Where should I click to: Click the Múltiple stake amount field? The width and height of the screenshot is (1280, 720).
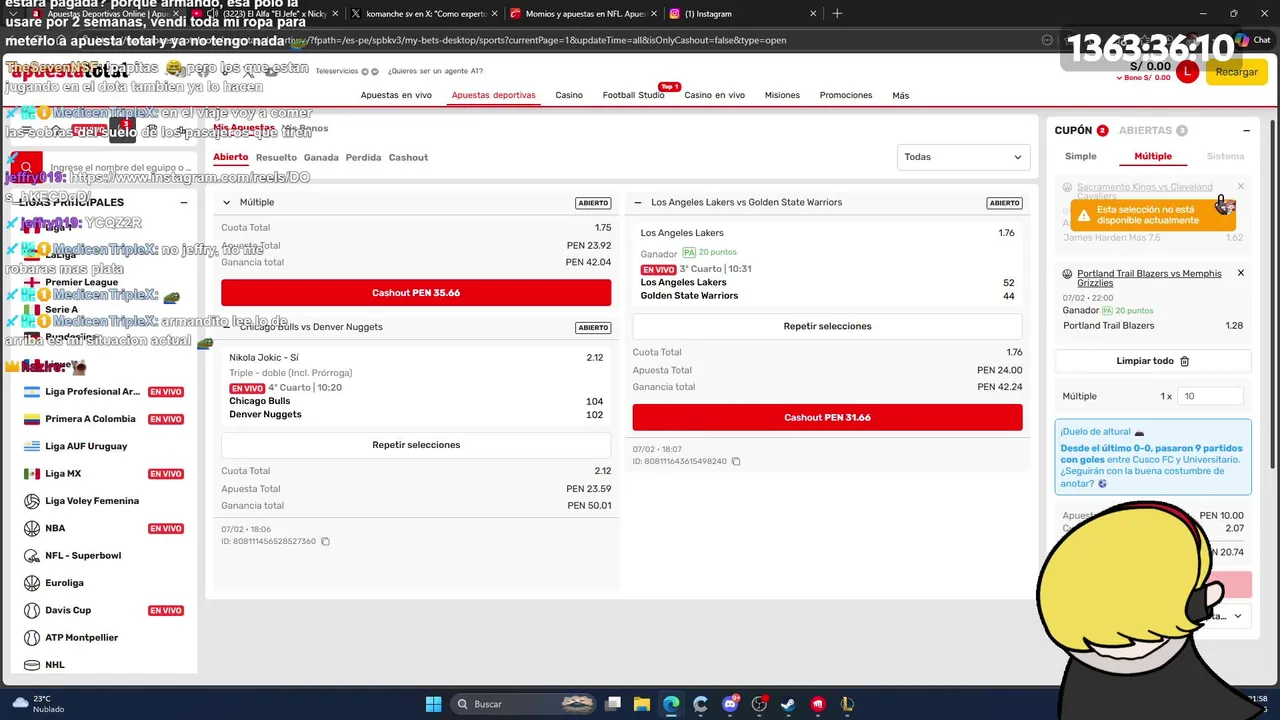(x=1210, y=396)
